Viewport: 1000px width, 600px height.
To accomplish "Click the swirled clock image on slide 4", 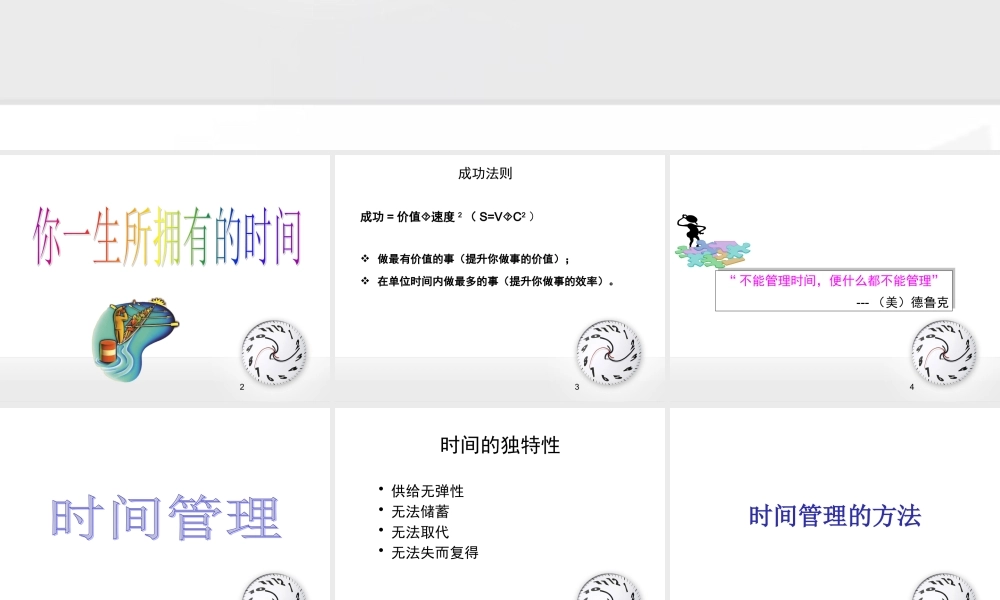I will (x=943, y=353).
